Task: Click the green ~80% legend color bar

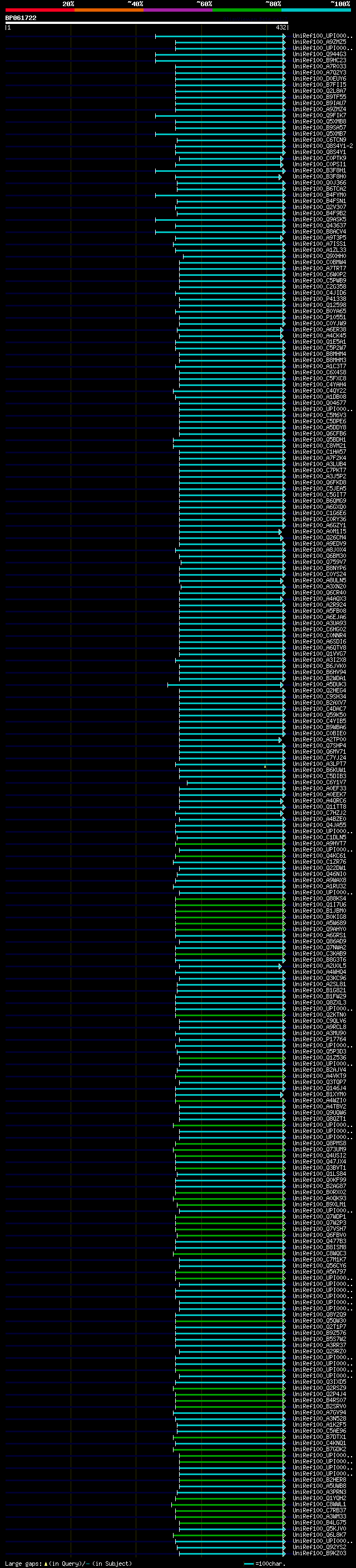Action: [x=247, y=10]
